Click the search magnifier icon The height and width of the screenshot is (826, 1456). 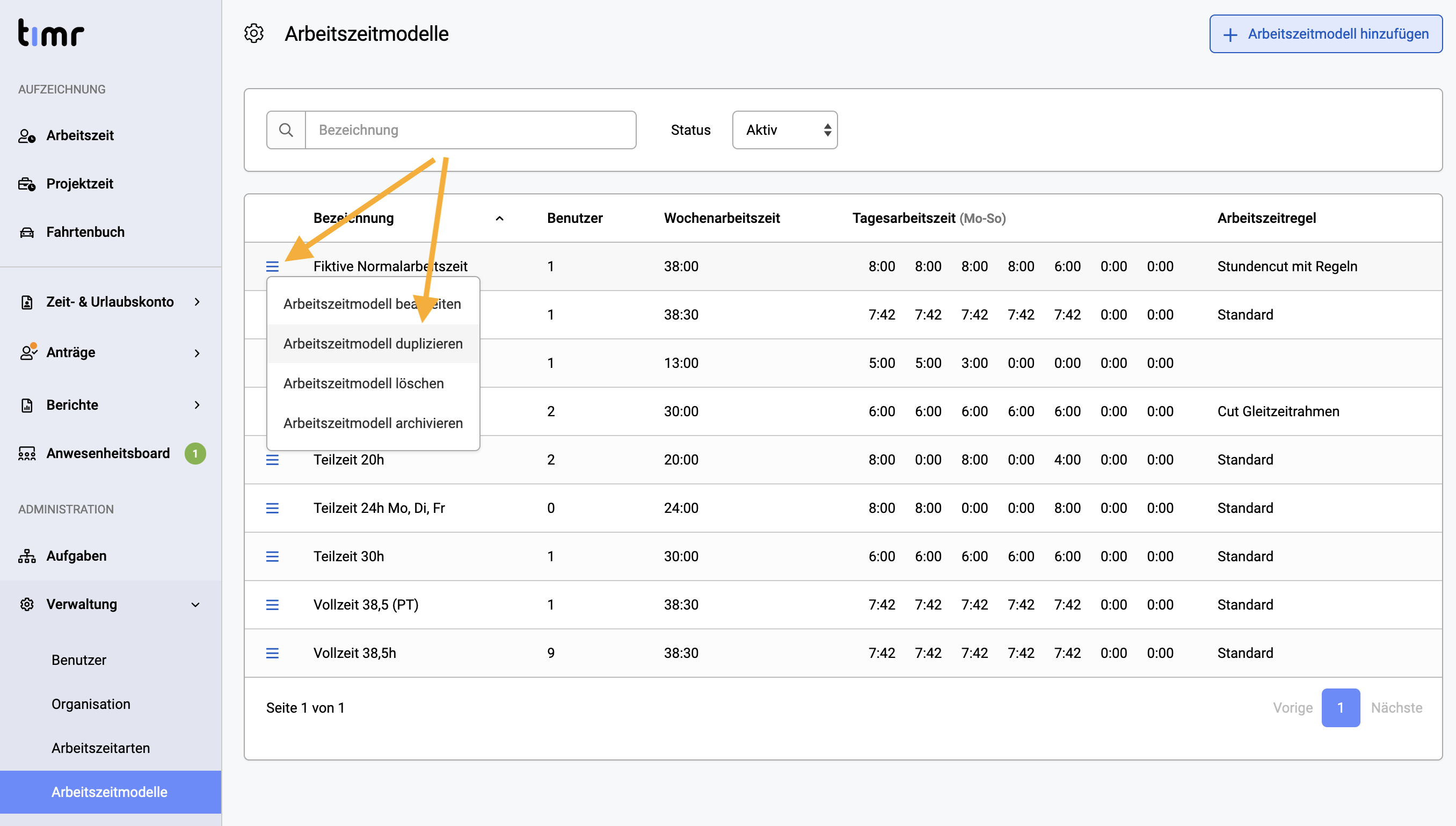pos(286,130)
